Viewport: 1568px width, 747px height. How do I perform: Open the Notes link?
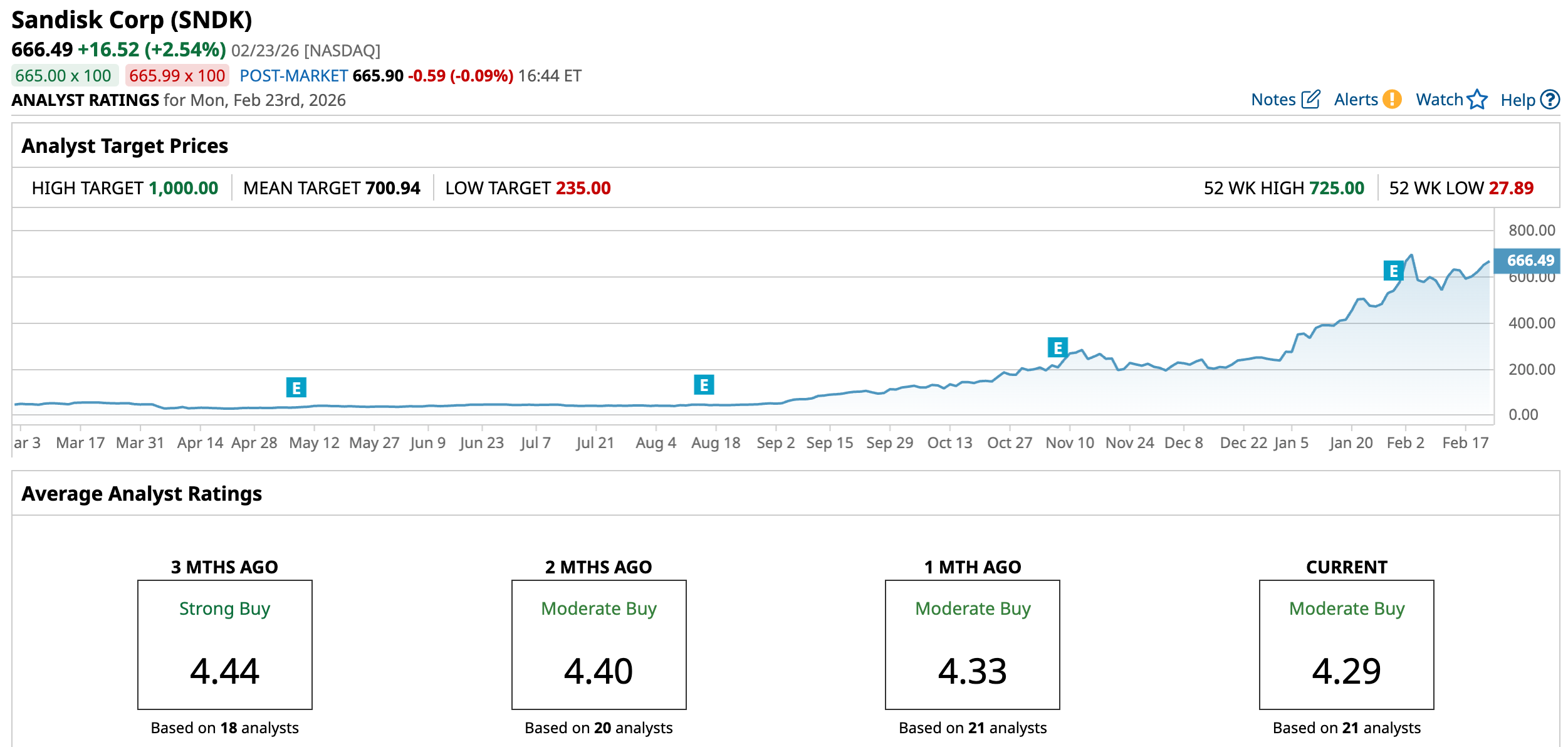pos(1273,100)
